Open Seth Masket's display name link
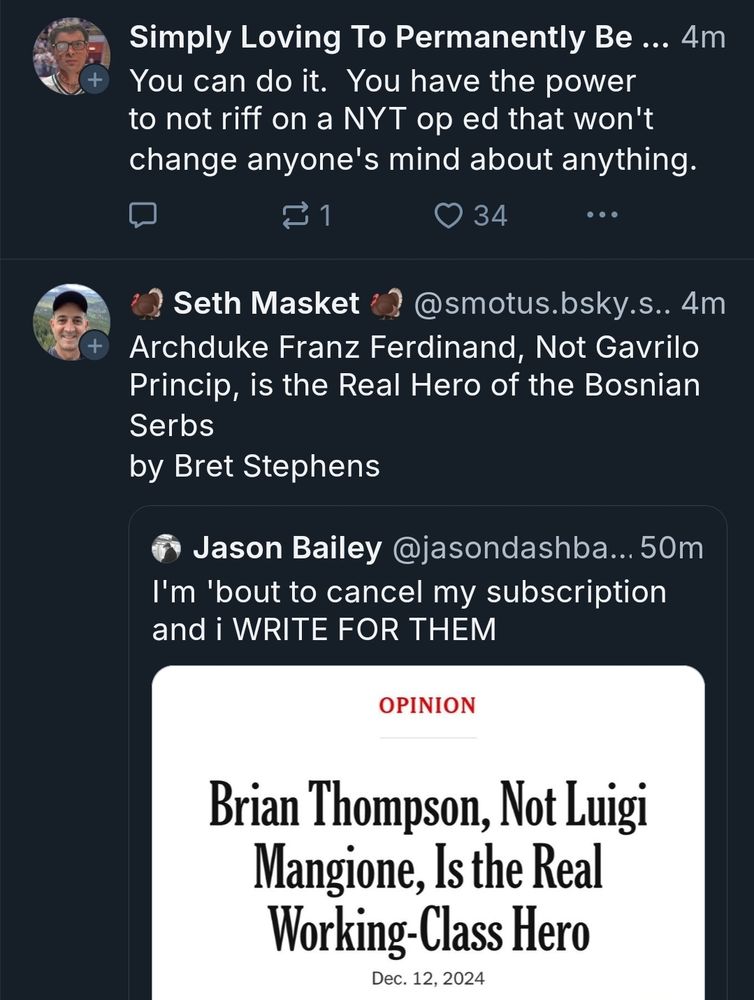This screenshot has width=754, height=1000. 266,303
